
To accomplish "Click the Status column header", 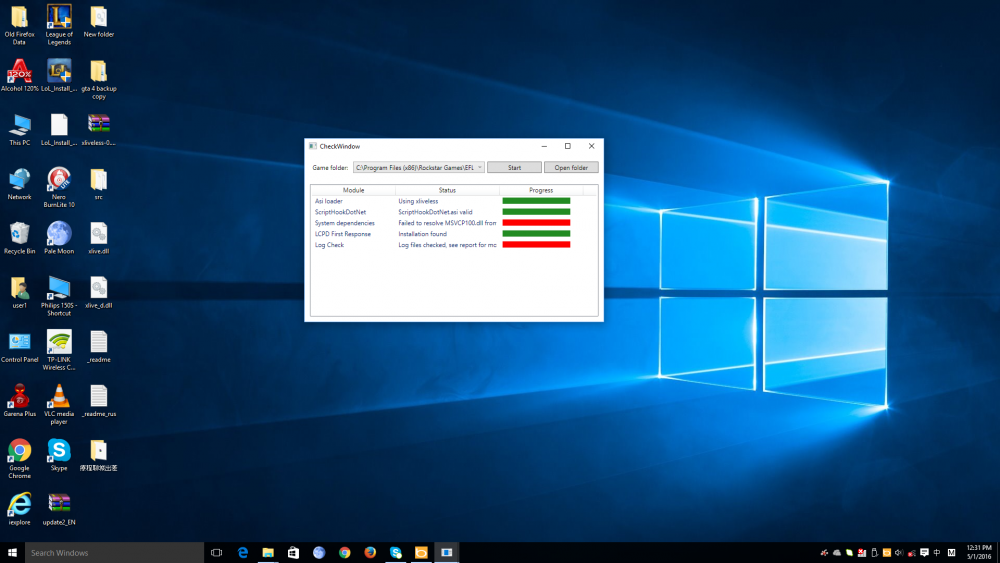I will pos(447,190).
